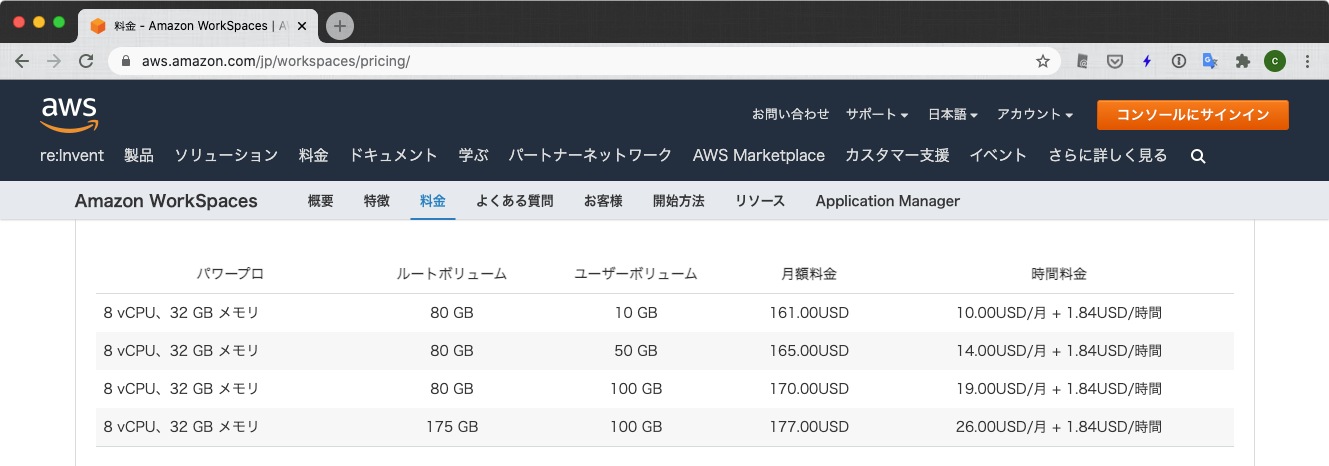Expand the サポート dropdown

[x=877, y=114]
